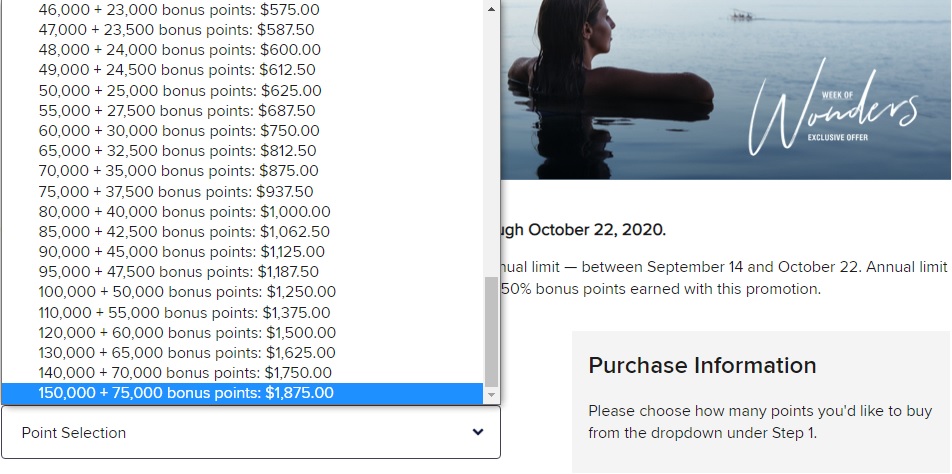952x474 pixels.
Task: Choose 90,000 + 45,000 bonus points: $1,125.00
Action: [181, 252]
